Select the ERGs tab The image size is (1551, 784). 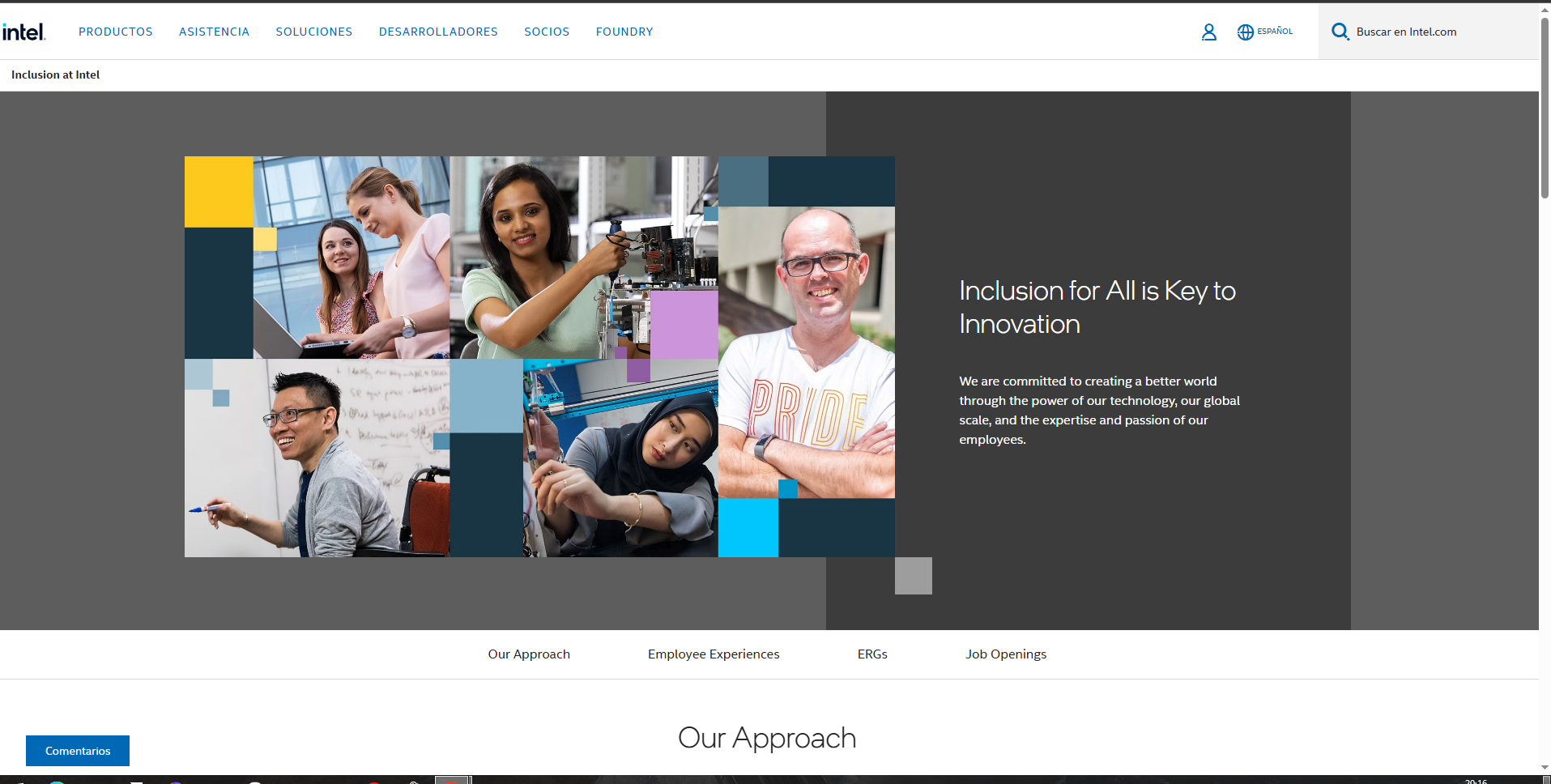click(x=872, y=654)
